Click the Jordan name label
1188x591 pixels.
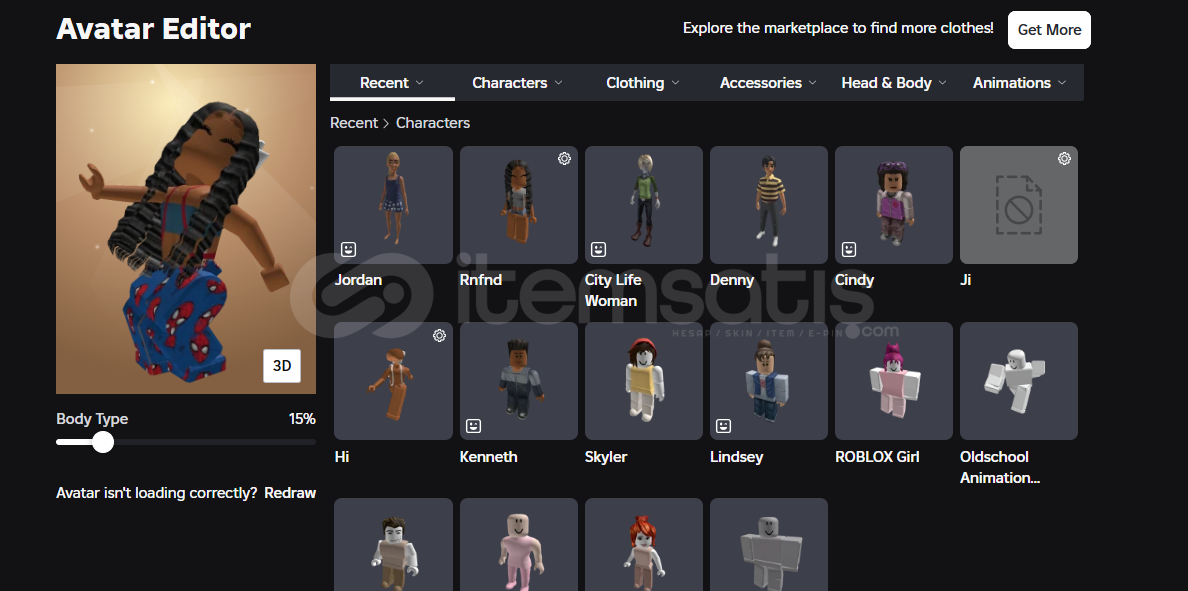(x=358, y=280)
